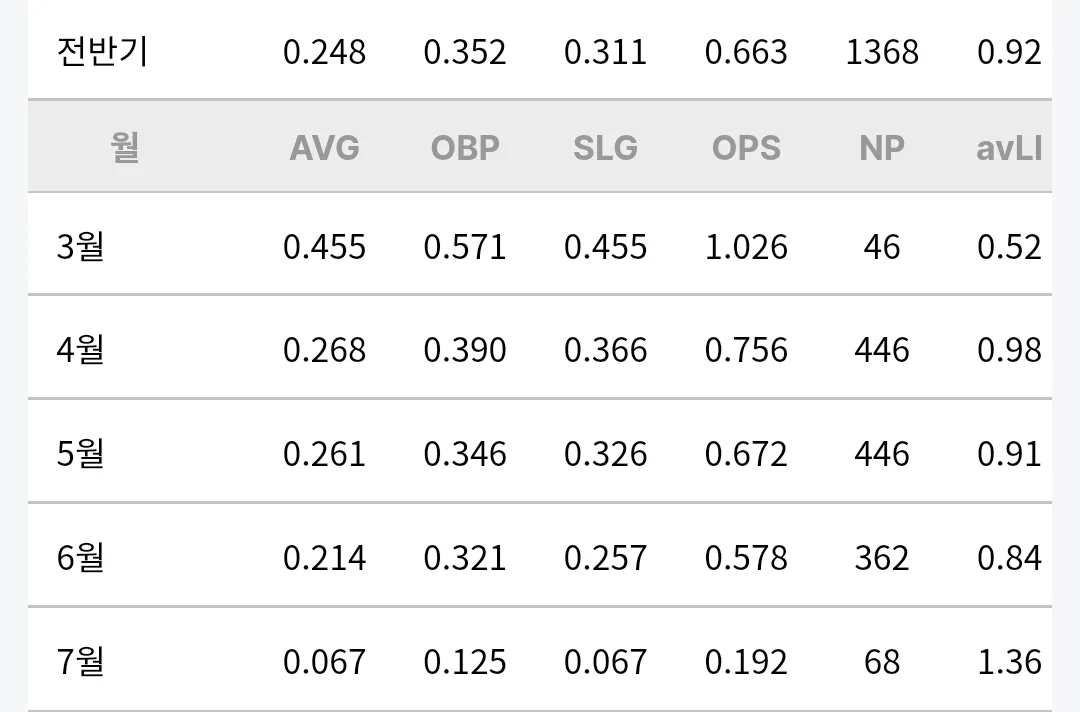Select the 4월 row label
Image resolution: width=1080 pixels, height=712 pixels.
(x=81, y=350)
